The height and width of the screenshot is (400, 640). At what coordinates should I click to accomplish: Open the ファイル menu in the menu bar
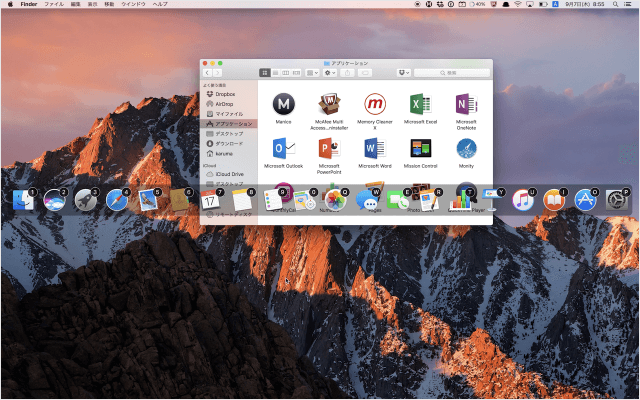pos(54,4)
